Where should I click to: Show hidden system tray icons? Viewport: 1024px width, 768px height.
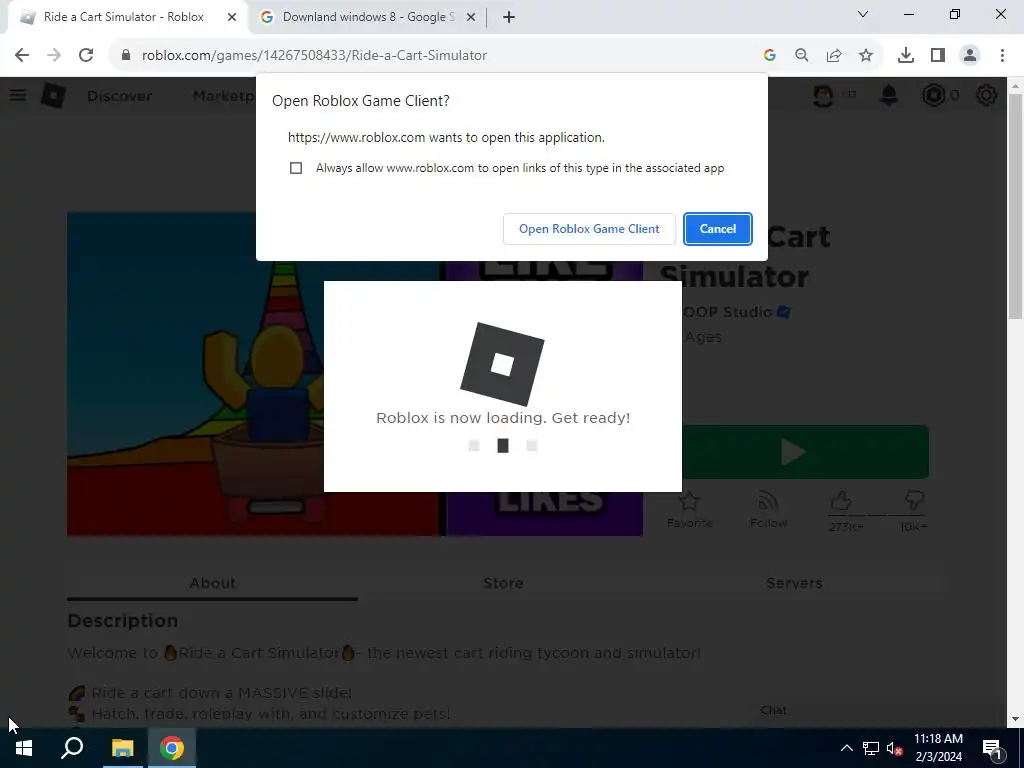point(846,748)
